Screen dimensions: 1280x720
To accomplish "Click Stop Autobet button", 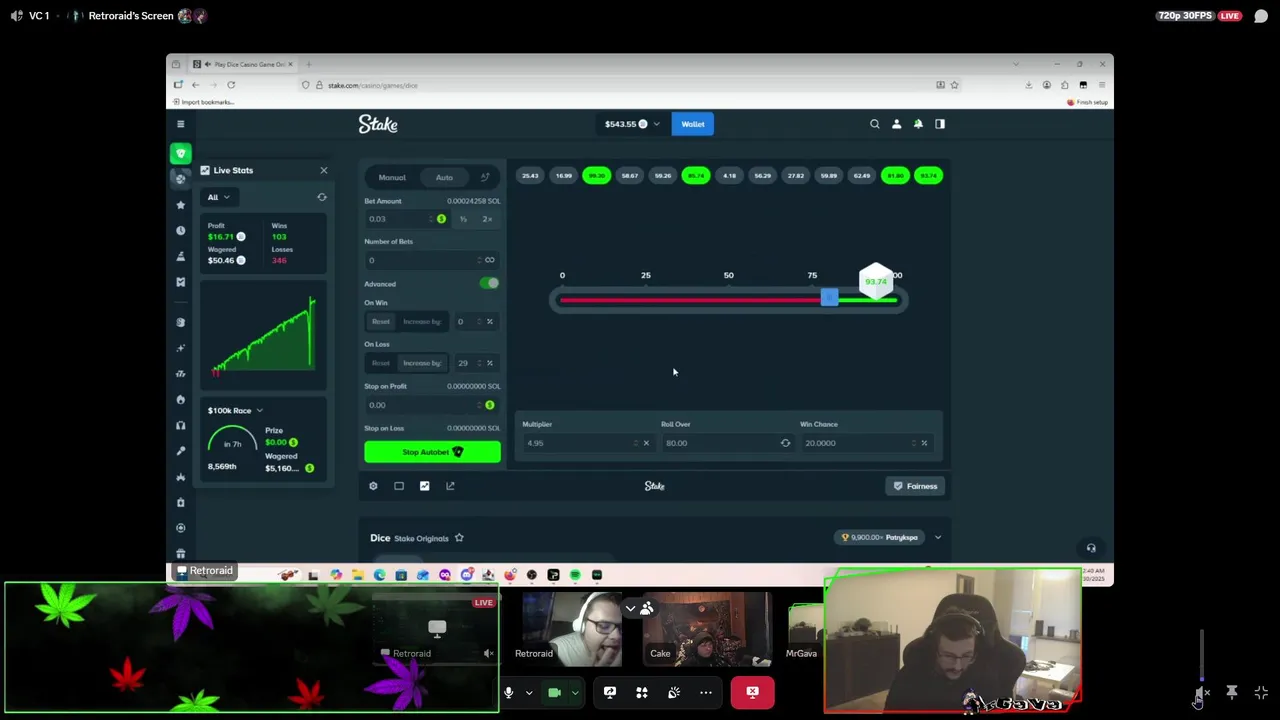I will pos(432,452).
